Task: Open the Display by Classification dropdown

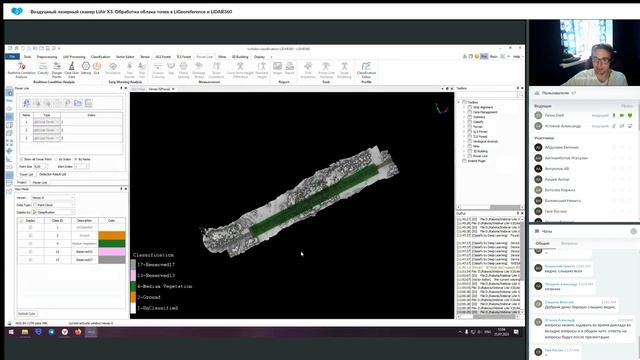Action: (x=53, y=212)
